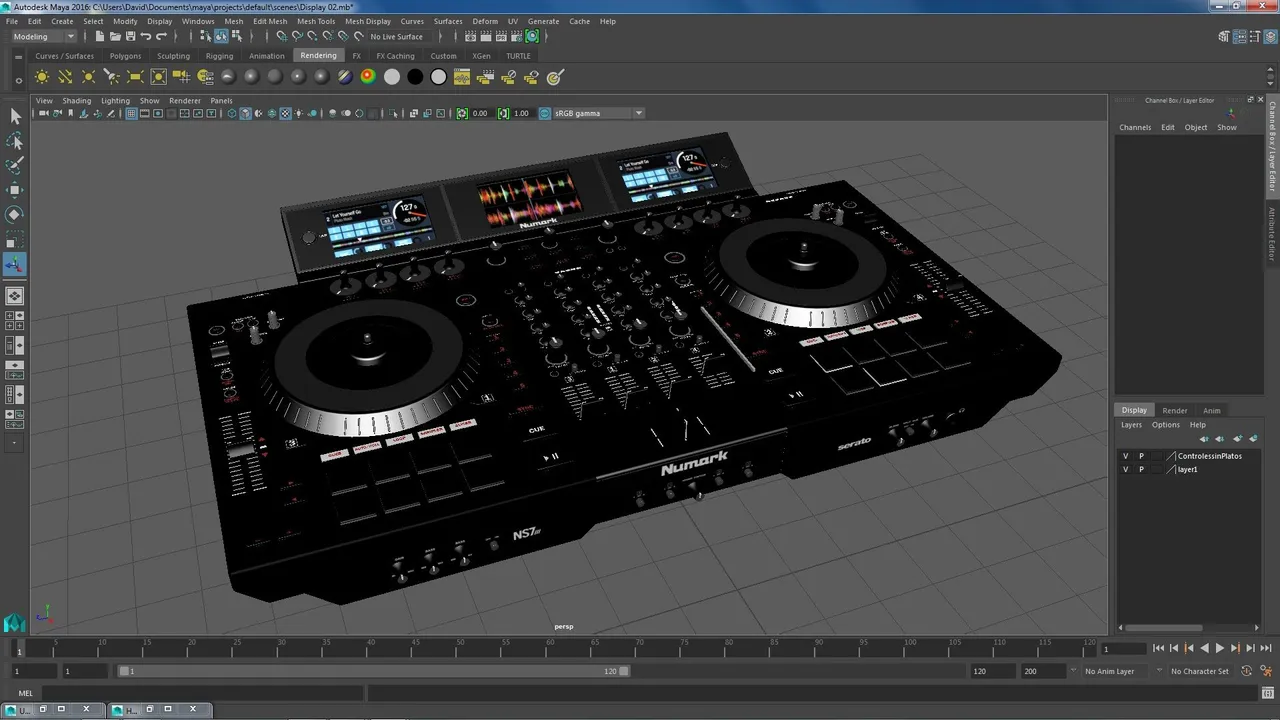Activate the Rotate tool in toolbox

pos(15,214)
